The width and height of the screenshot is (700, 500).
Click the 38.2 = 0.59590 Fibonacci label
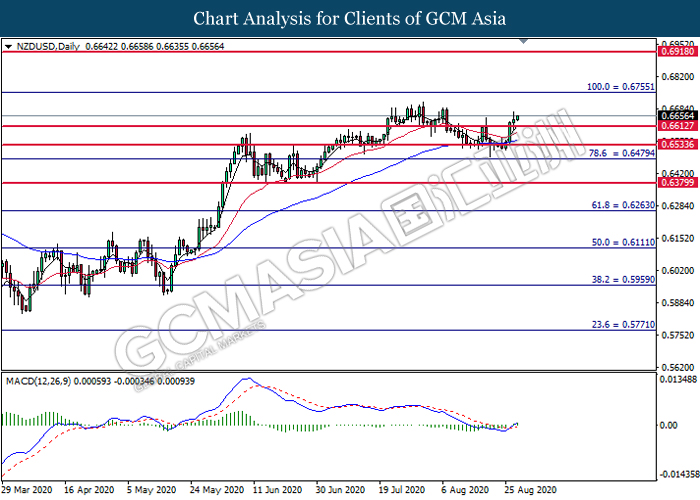point(623,279)
